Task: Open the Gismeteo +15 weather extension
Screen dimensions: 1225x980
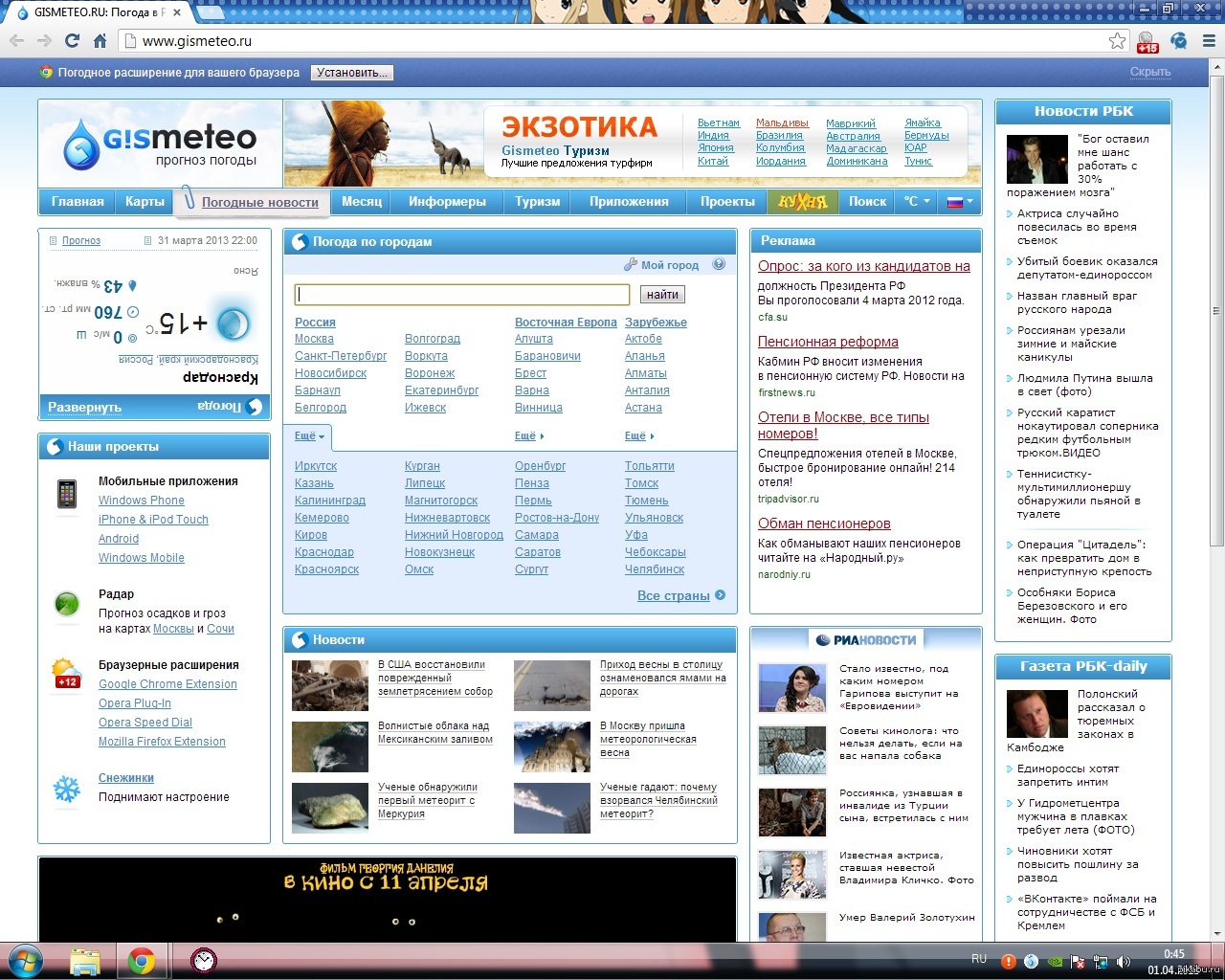Action: tap(1147, 41)
